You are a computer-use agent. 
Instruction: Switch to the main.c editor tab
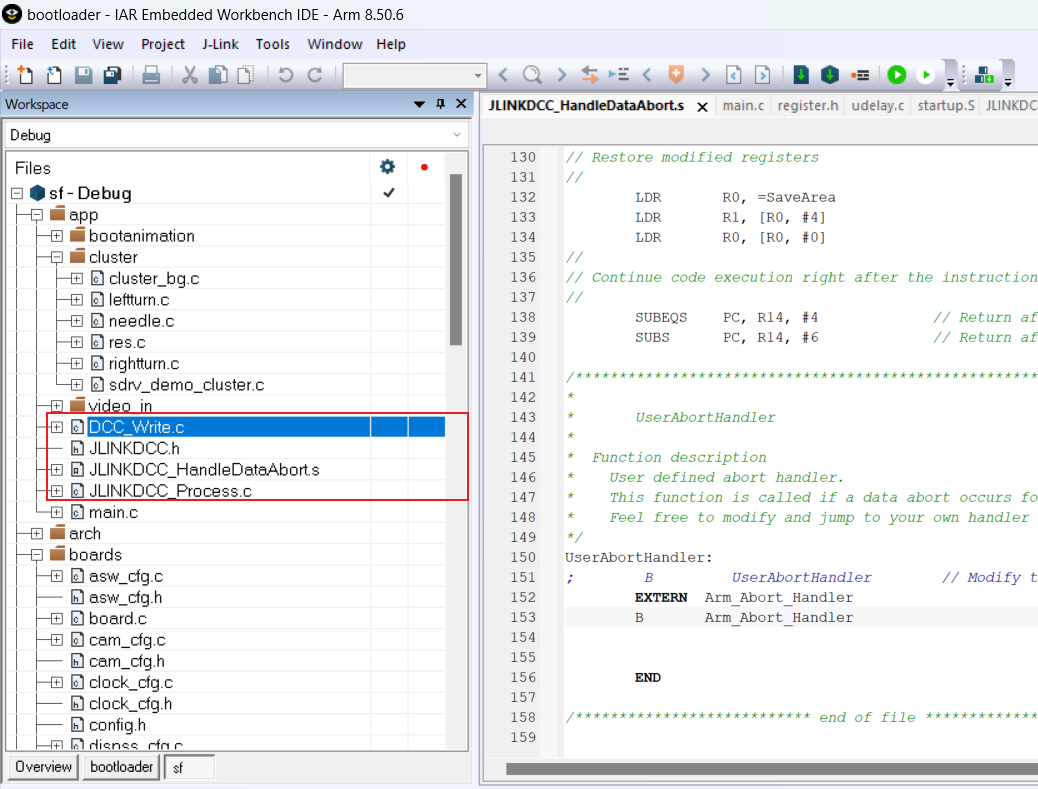click(743, 104)
